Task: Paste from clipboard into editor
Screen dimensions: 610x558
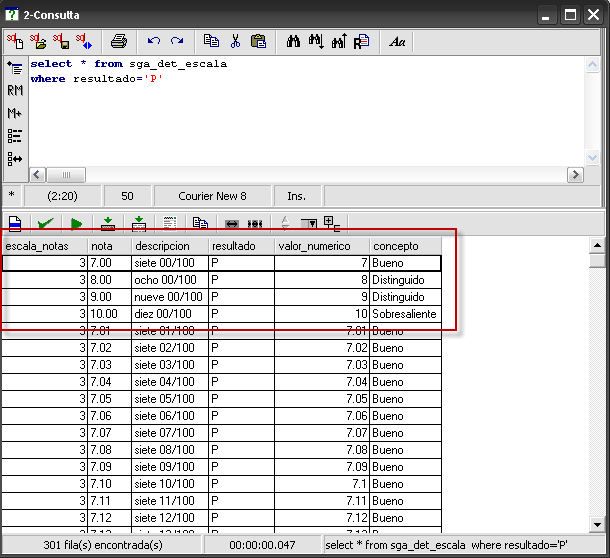Action: 258,41
